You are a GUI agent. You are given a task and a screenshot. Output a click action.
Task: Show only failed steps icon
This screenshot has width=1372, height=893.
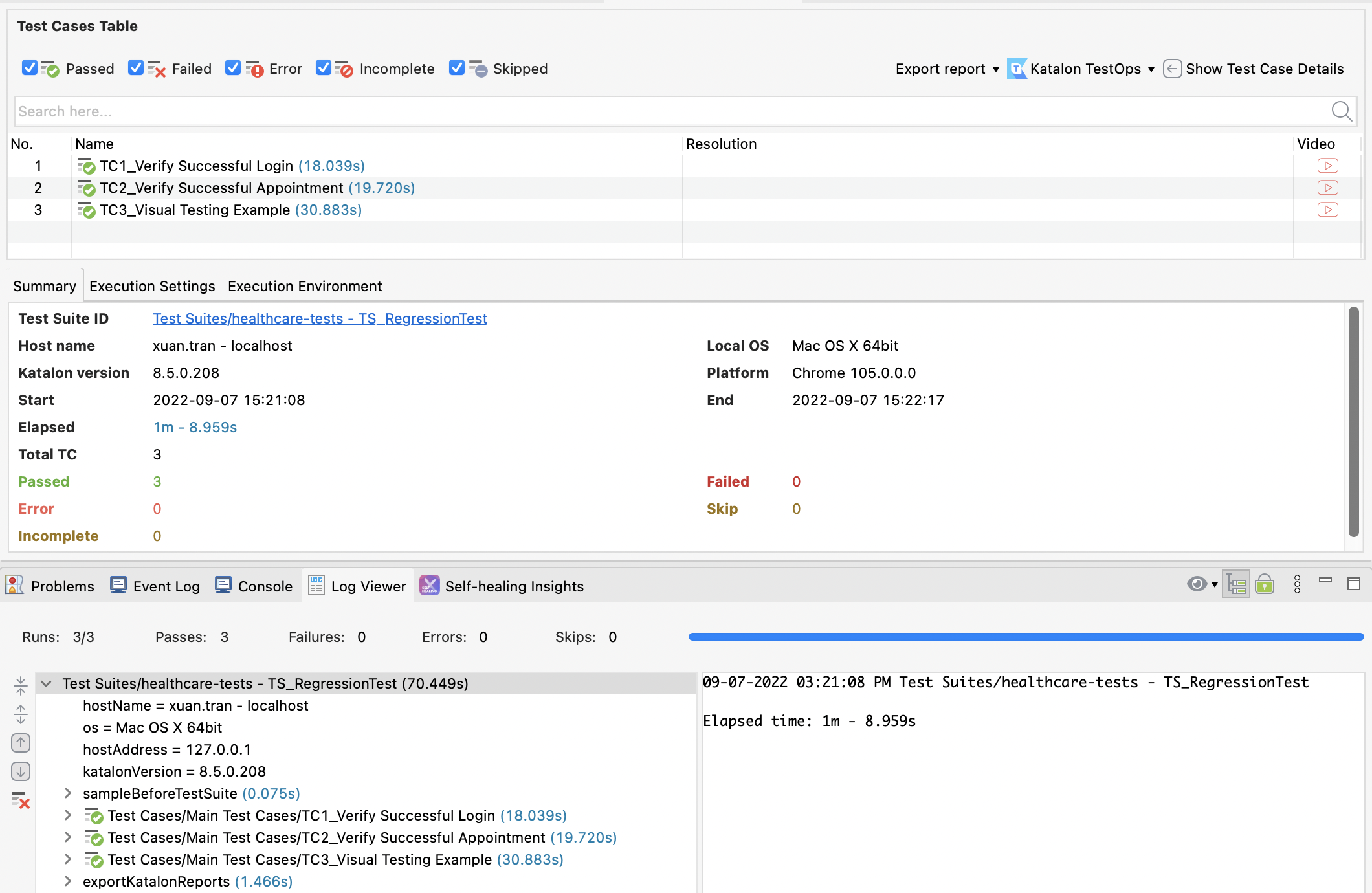21,801
